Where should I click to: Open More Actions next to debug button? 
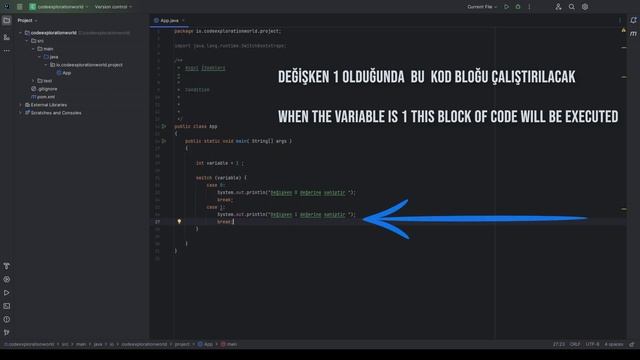[x=529, y=7]
